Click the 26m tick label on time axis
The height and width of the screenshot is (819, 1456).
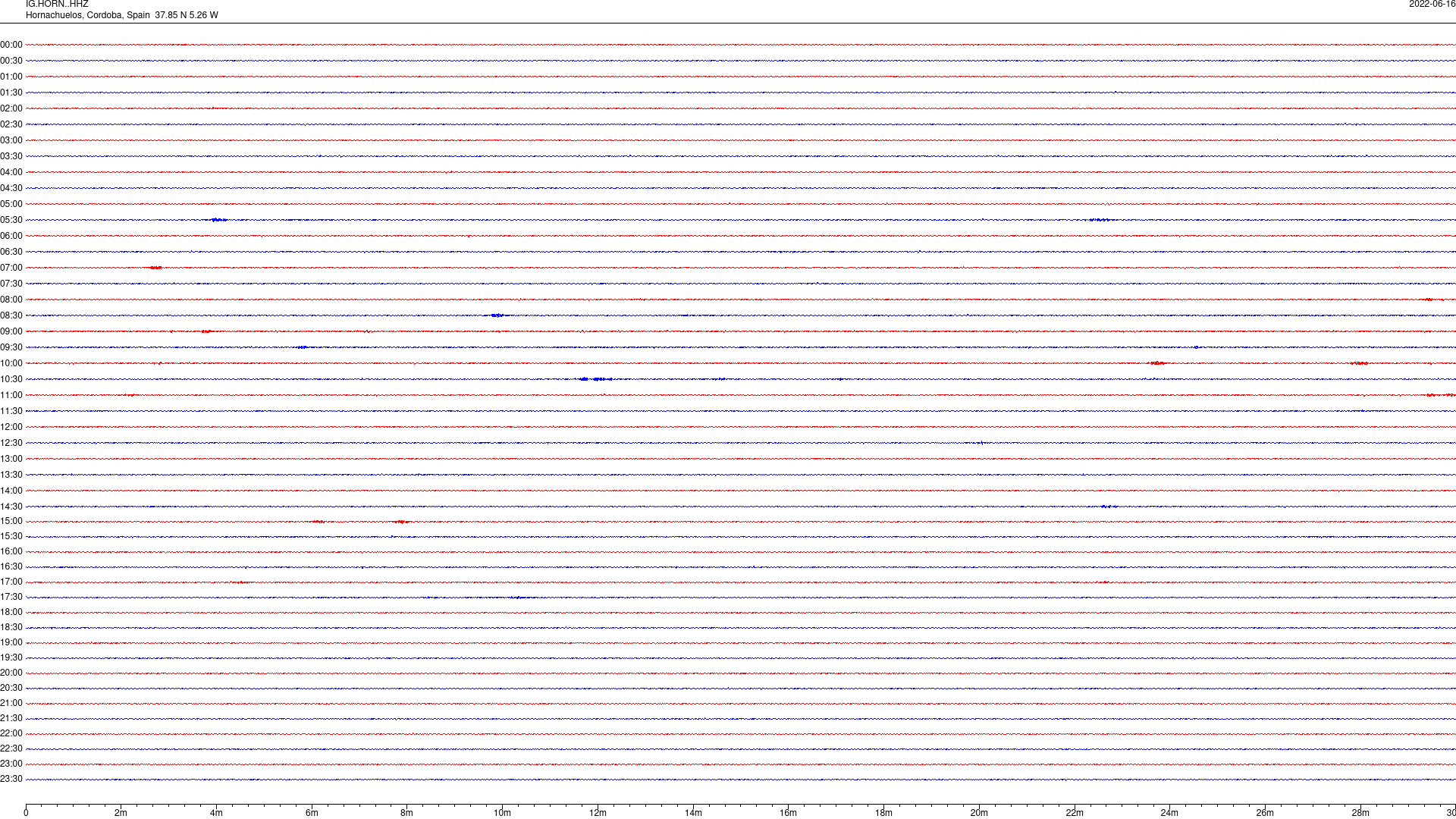tap(1265, 813)
